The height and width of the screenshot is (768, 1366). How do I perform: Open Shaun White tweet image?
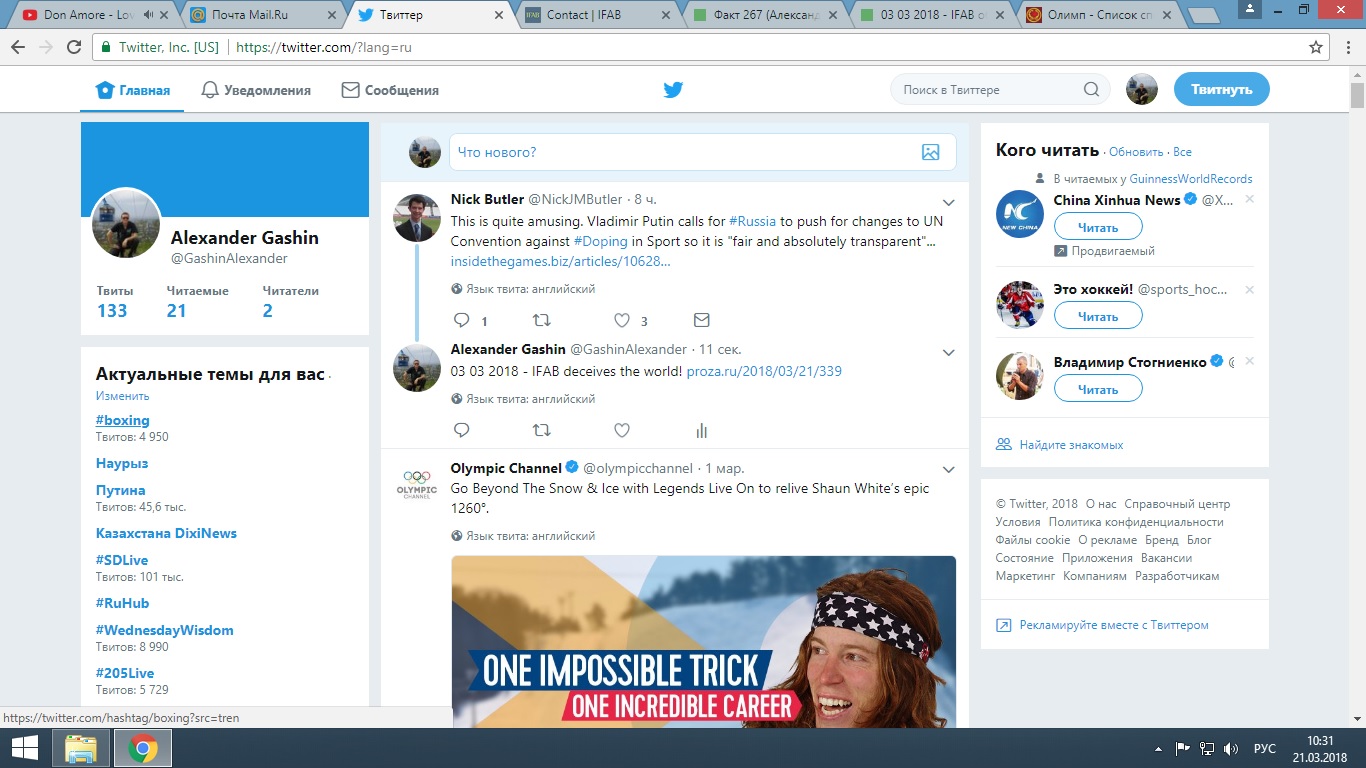pos(703,642)
